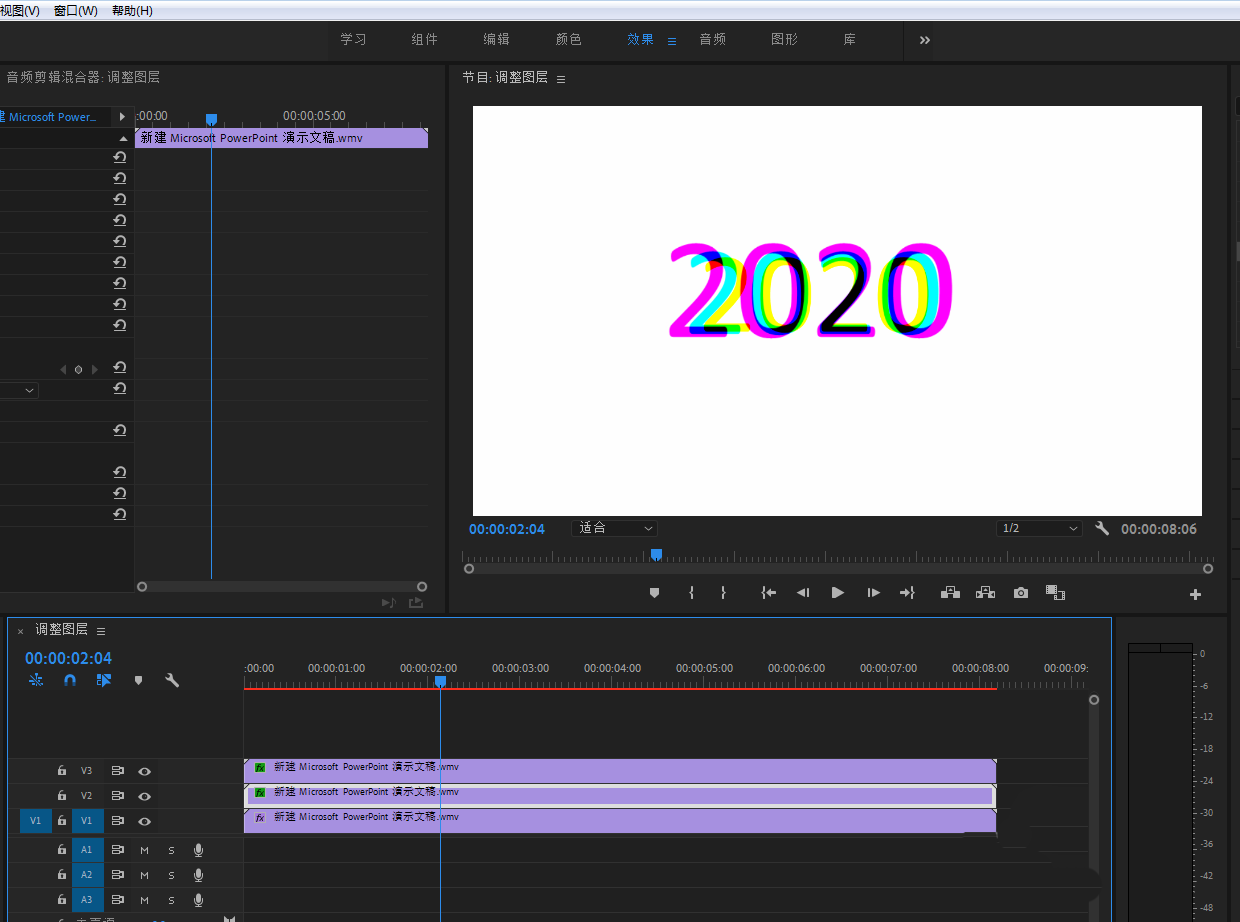Viewport: 1240px width, 922px height.
Task: Toggle the timeline Snap magnet icon
Action: click(x=70, y=680)
